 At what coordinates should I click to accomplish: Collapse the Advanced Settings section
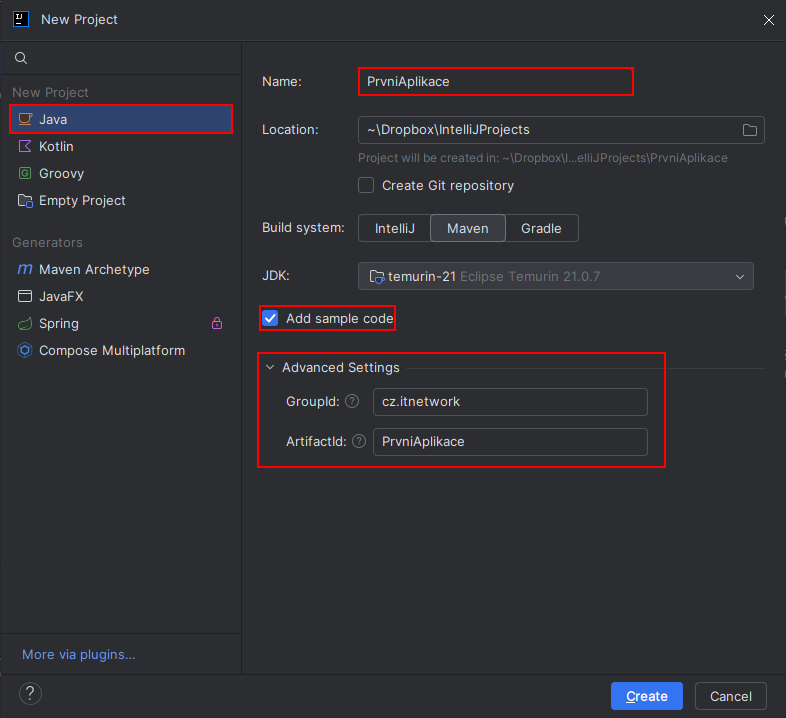pyautogui.click(x=270, y=368)
